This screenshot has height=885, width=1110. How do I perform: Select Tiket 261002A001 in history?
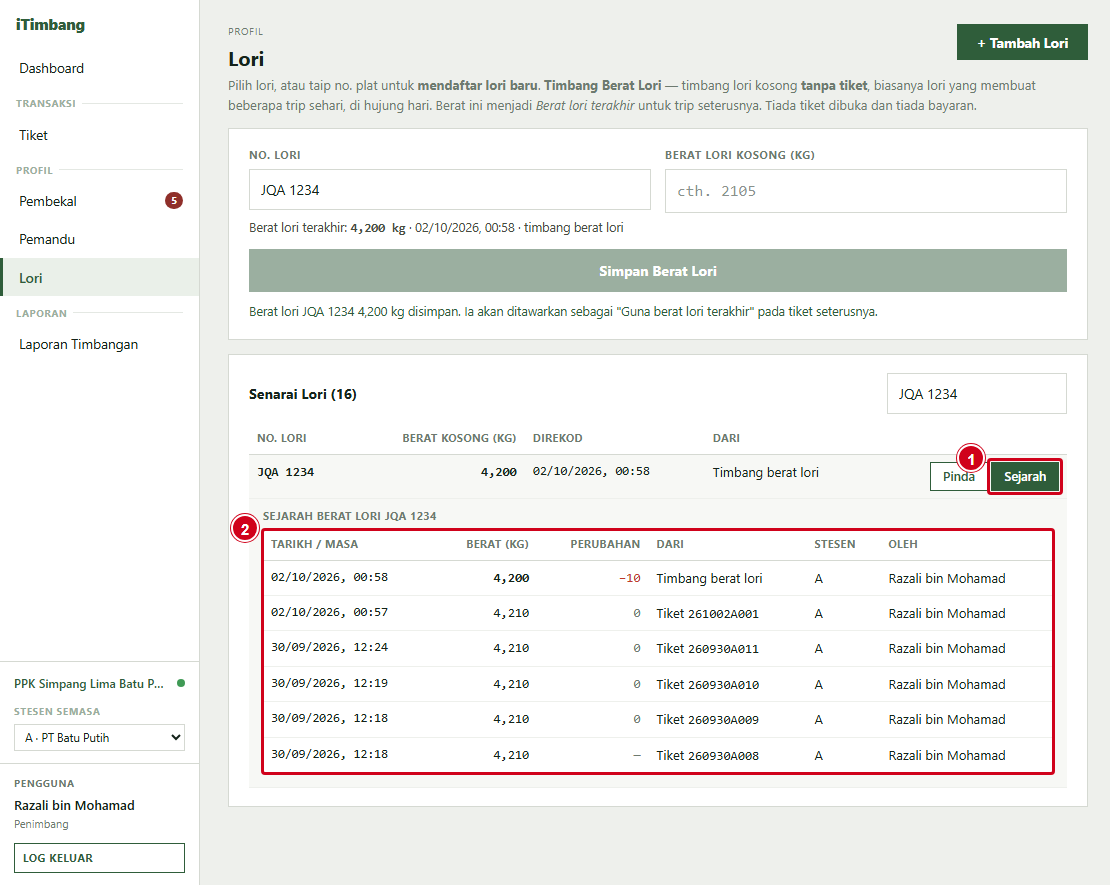coord(707,613)
